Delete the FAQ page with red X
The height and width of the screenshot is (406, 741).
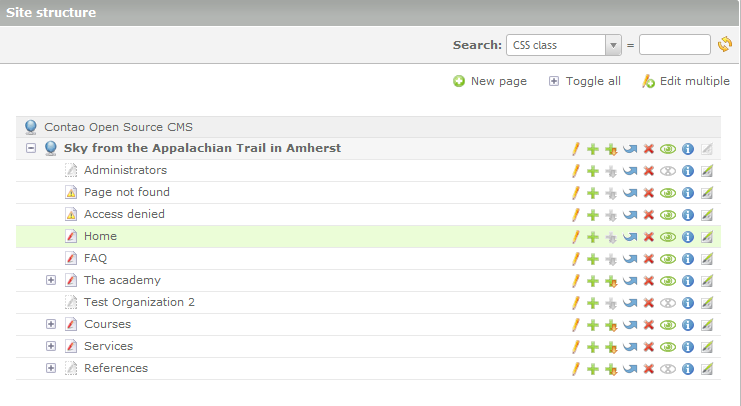(648, 259)
